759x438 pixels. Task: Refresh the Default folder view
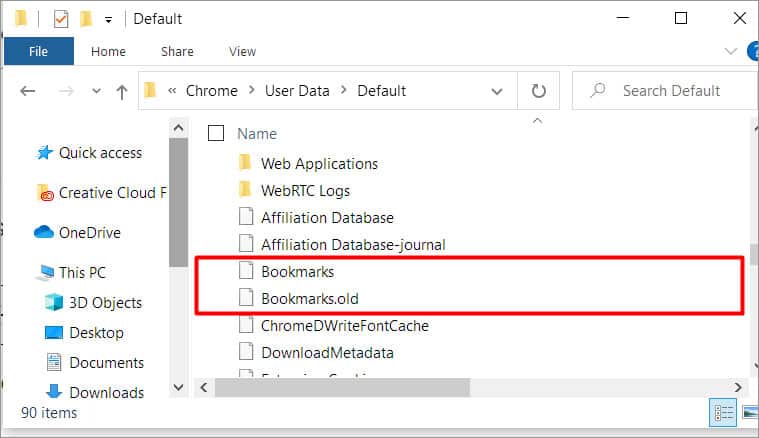(538, 91)
